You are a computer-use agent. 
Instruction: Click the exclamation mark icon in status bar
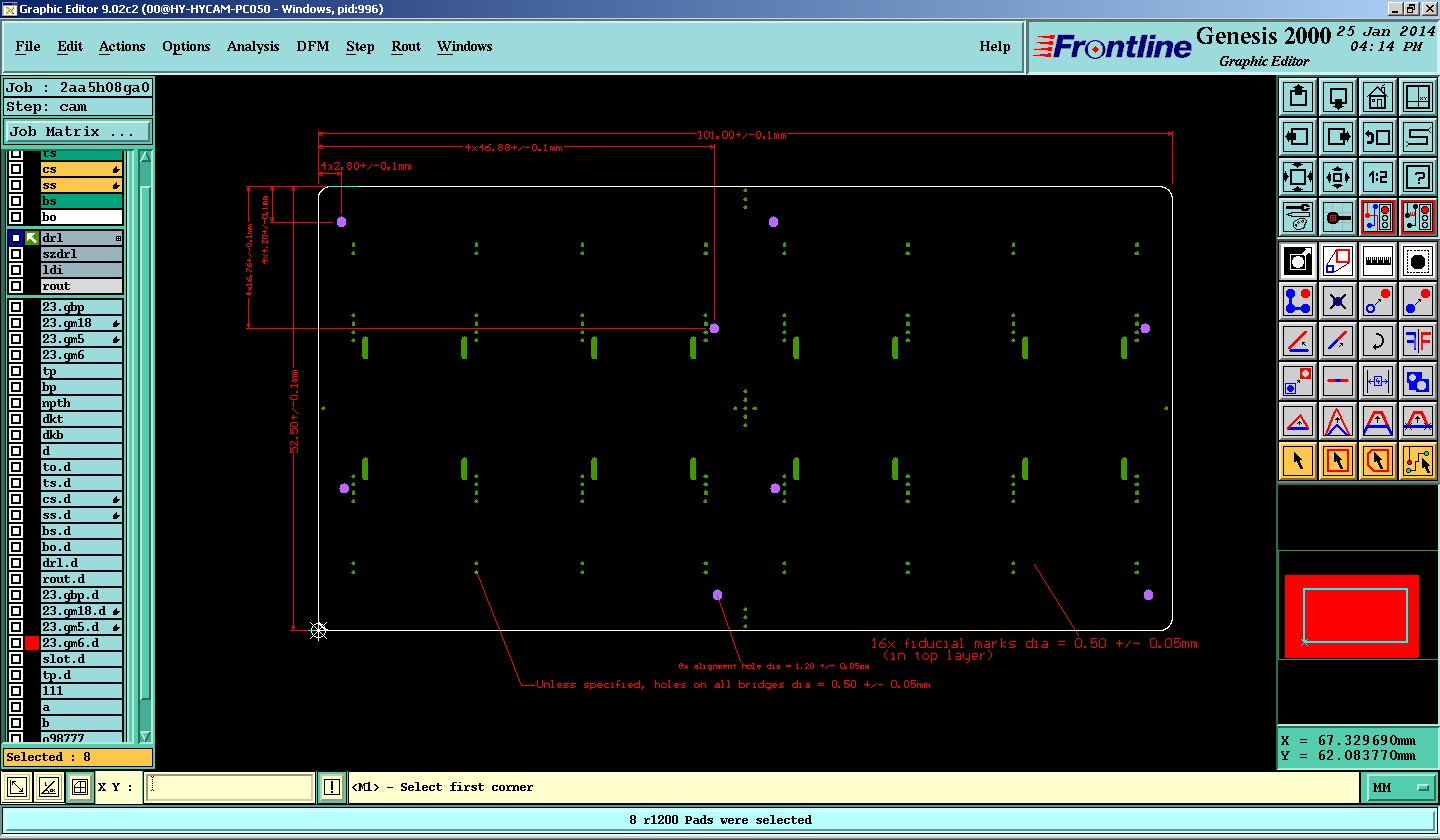332,787
